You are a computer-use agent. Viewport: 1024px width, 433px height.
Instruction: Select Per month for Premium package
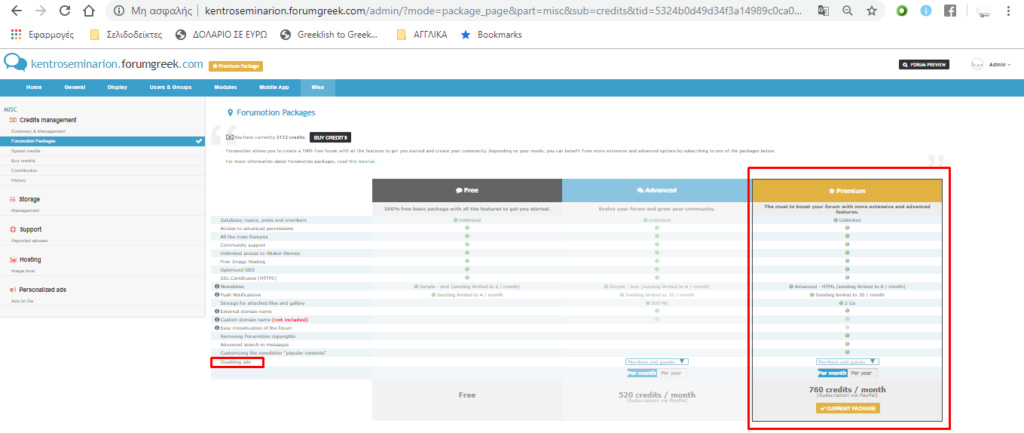coord(833,373)
